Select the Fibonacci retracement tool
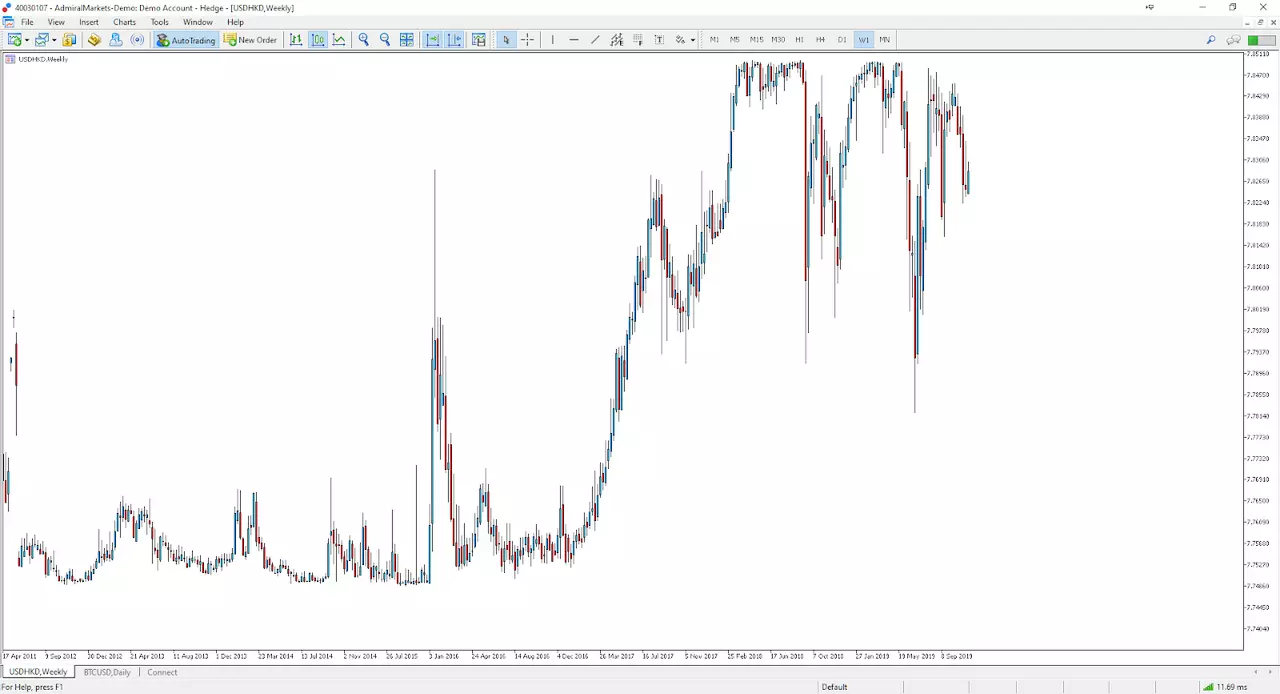Screen dimensions: 1280x694 pyautogui.click(x=638, y=40)
